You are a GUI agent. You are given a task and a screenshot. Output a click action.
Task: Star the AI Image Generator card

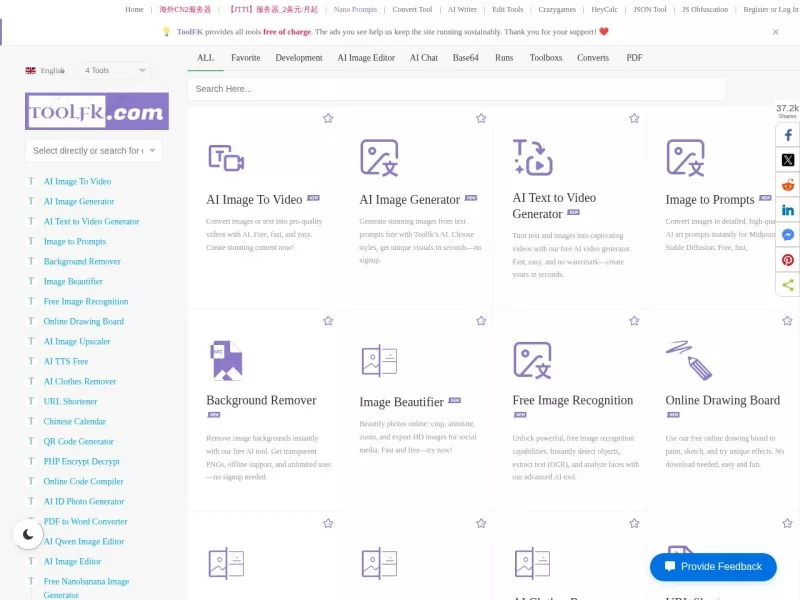point(481,118)
